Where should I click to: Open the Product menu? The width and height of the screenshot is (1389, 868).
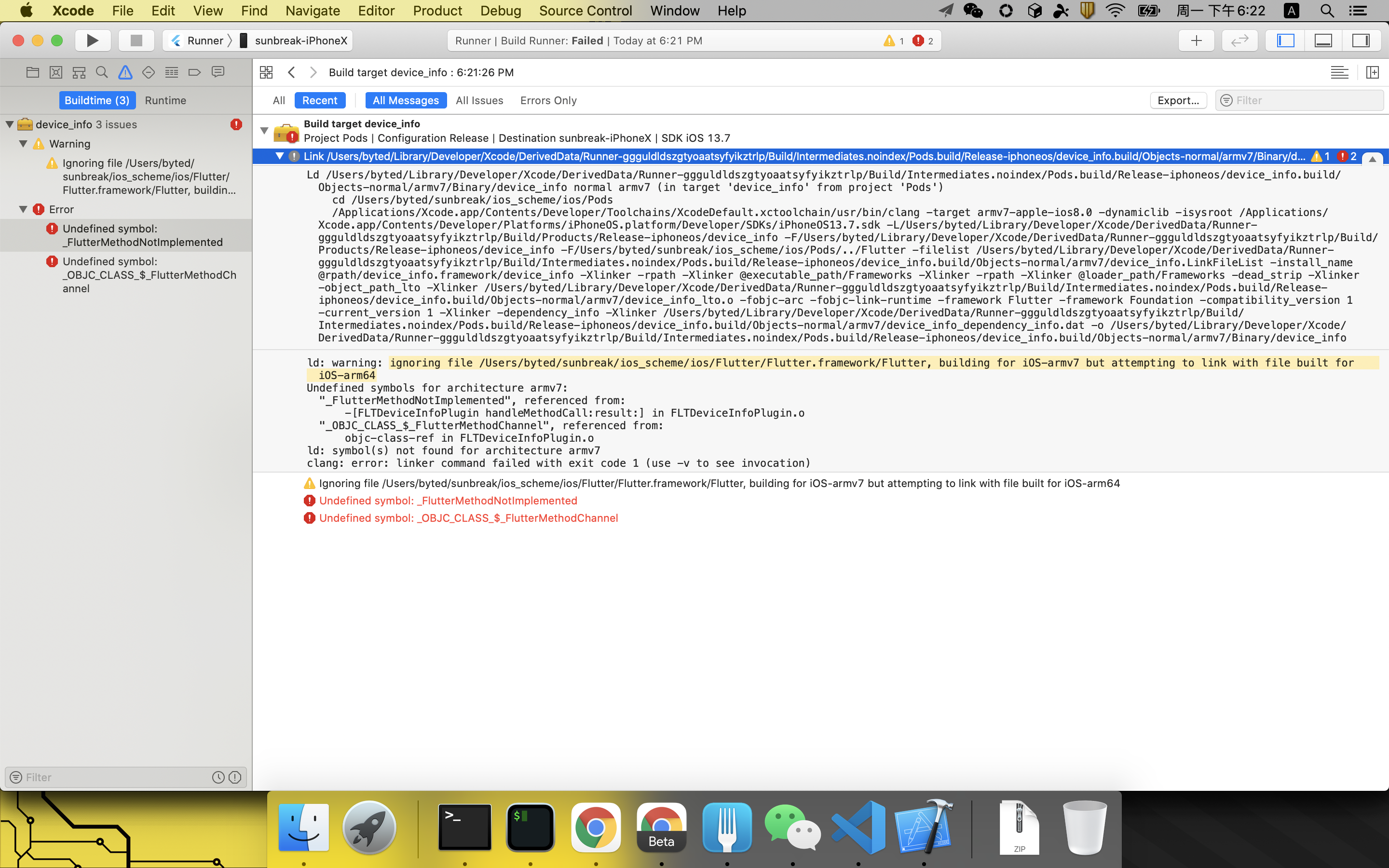coord(437,10)
